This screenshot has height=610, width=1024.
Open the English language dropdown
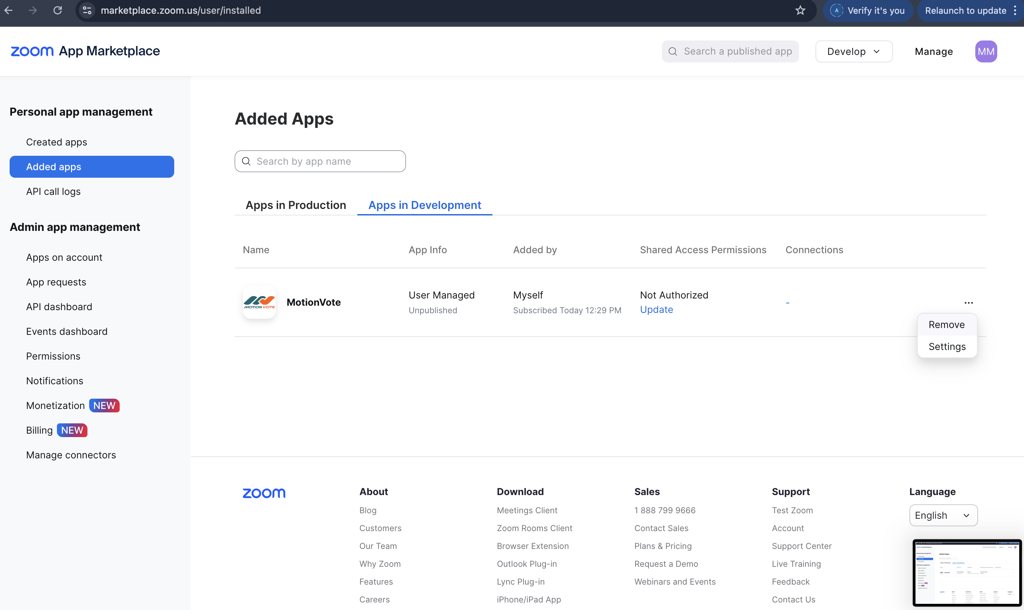click(943, 515)
